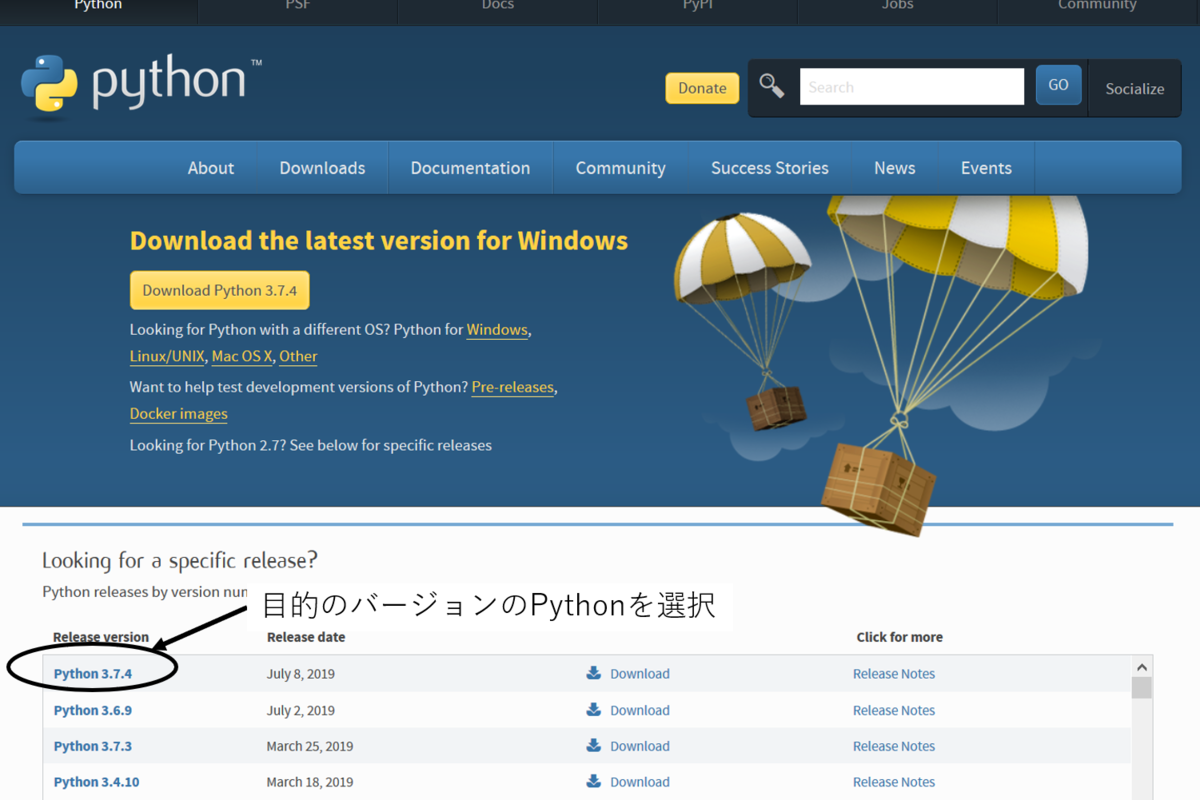Viewport: 1200px width, 800px height.
Task: Open the Events menu
Action: pyautogui.click(x=987, y=168)
